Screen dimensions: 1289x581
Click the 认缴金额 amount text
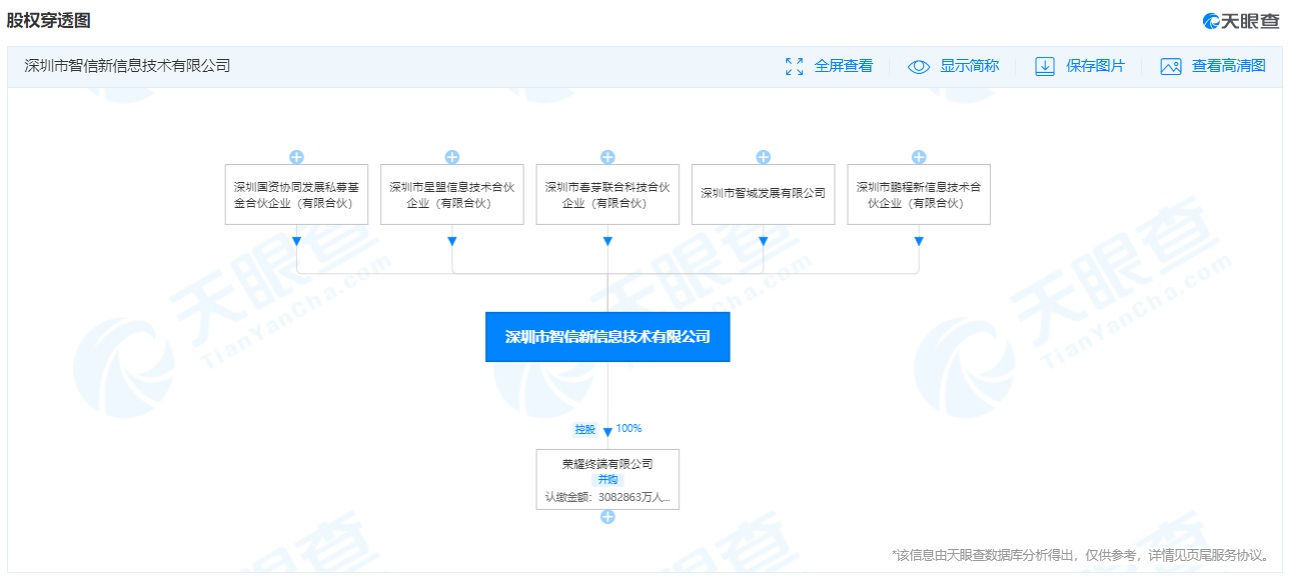(x=607, y=496)
